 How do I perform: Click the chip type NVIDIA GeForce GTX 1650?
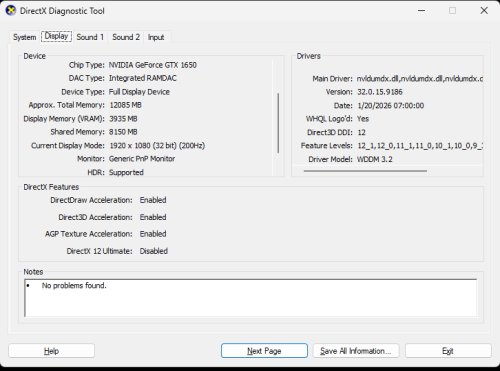(x=153, y=65)
